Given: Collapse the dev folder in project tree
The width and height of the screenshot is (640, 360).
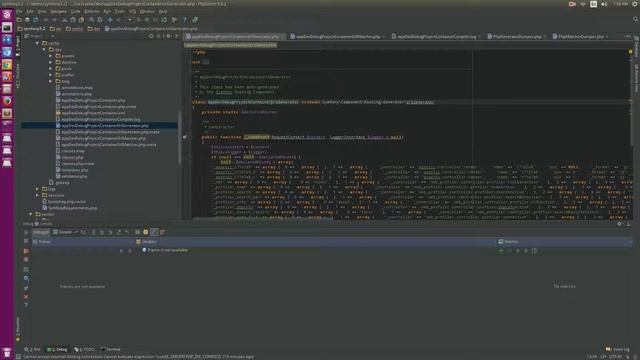Looking at the screenshot, I should [x=44, y=49].
